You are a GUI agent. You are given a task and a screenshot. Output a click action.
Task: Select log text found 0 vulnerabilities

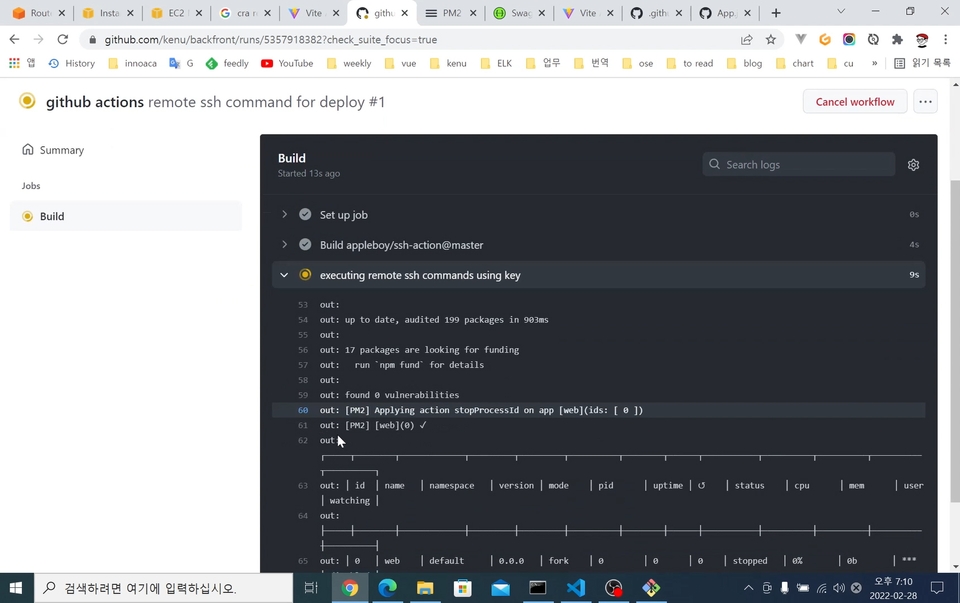402,395
